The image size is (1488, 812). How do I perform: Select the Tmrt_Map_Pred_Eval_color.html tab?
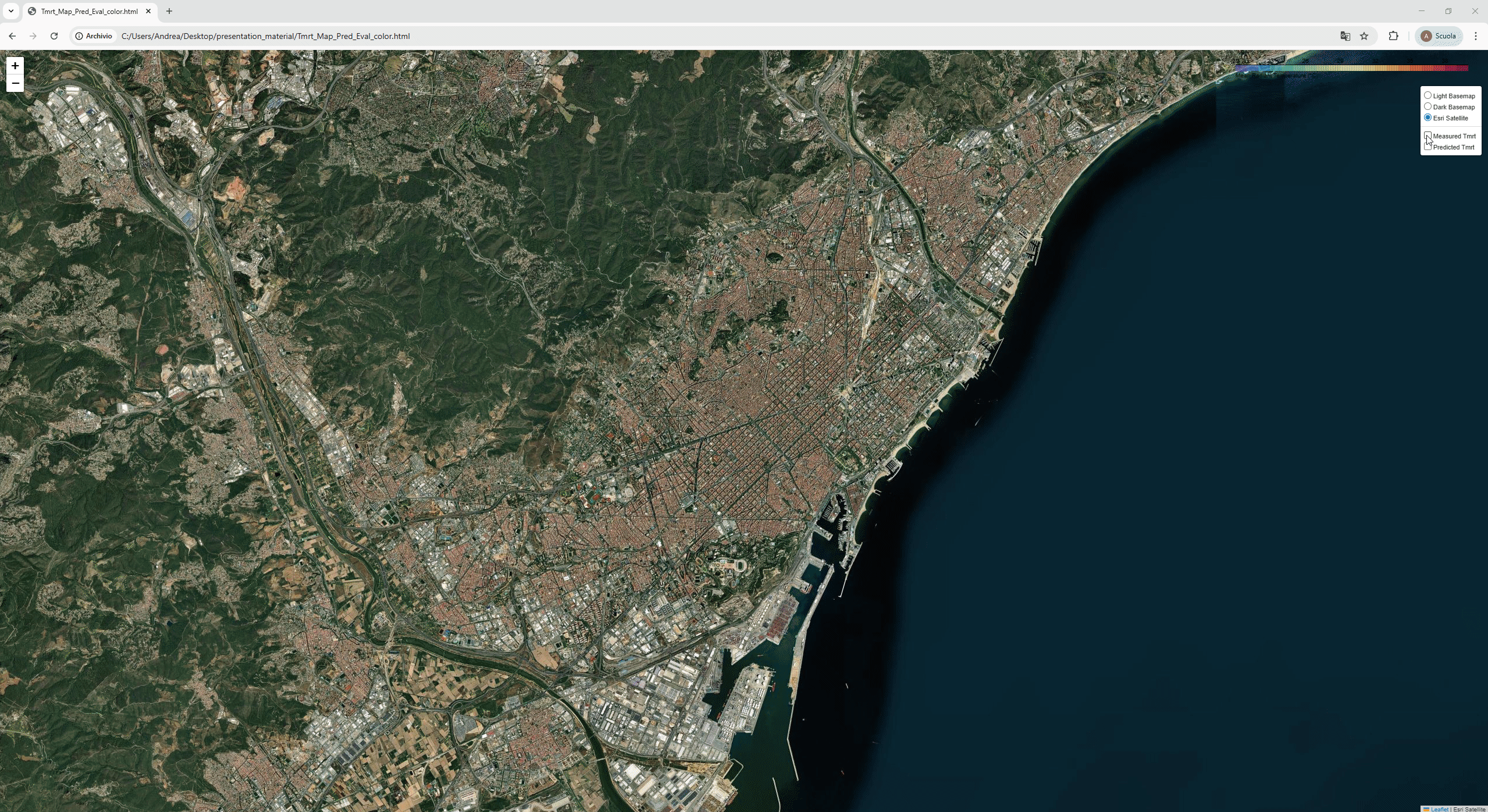click(89, 11)
